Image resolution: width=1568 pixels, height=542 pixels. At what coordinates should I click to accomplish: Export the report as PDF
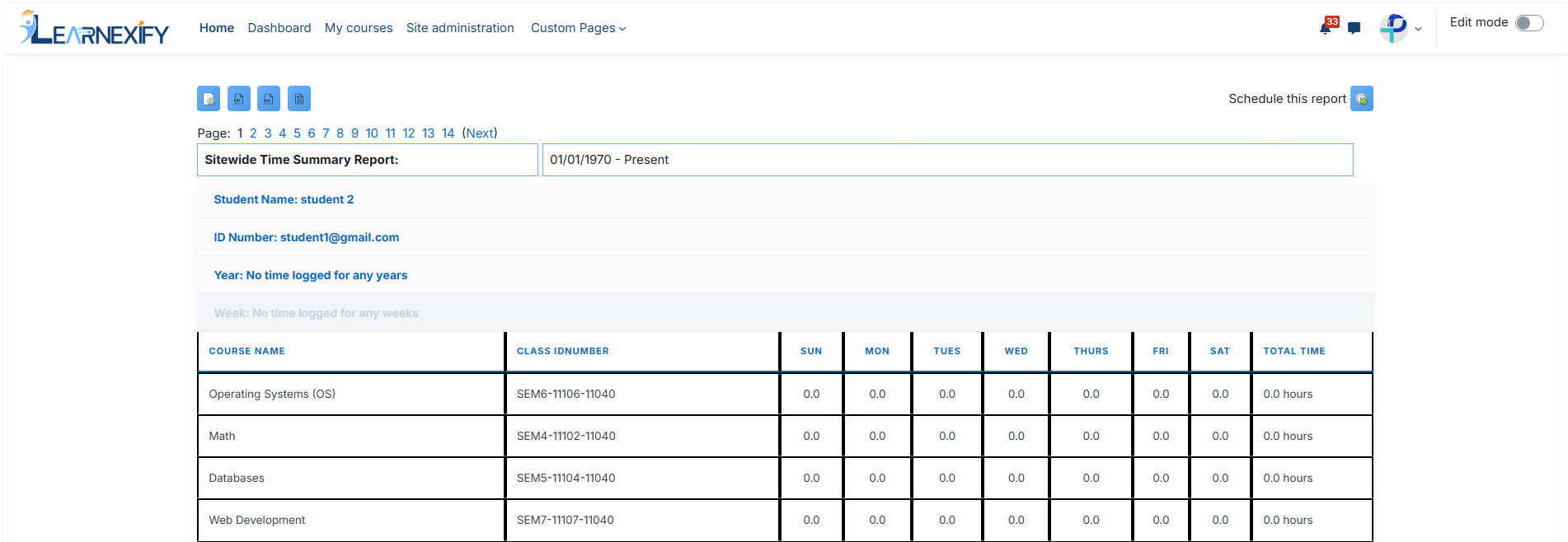coord(239,99)
